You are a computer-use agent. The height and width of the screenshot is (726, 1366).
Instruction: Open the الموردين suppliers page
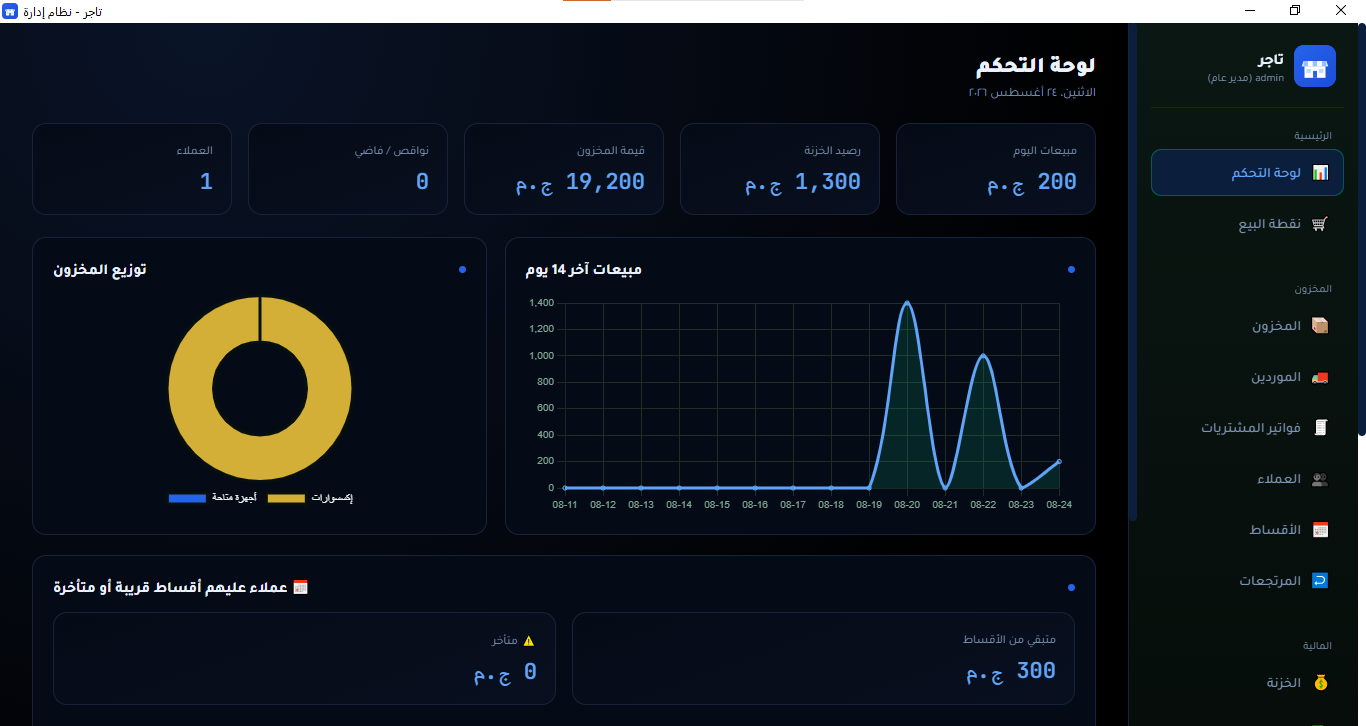(x=1247, y=377)
